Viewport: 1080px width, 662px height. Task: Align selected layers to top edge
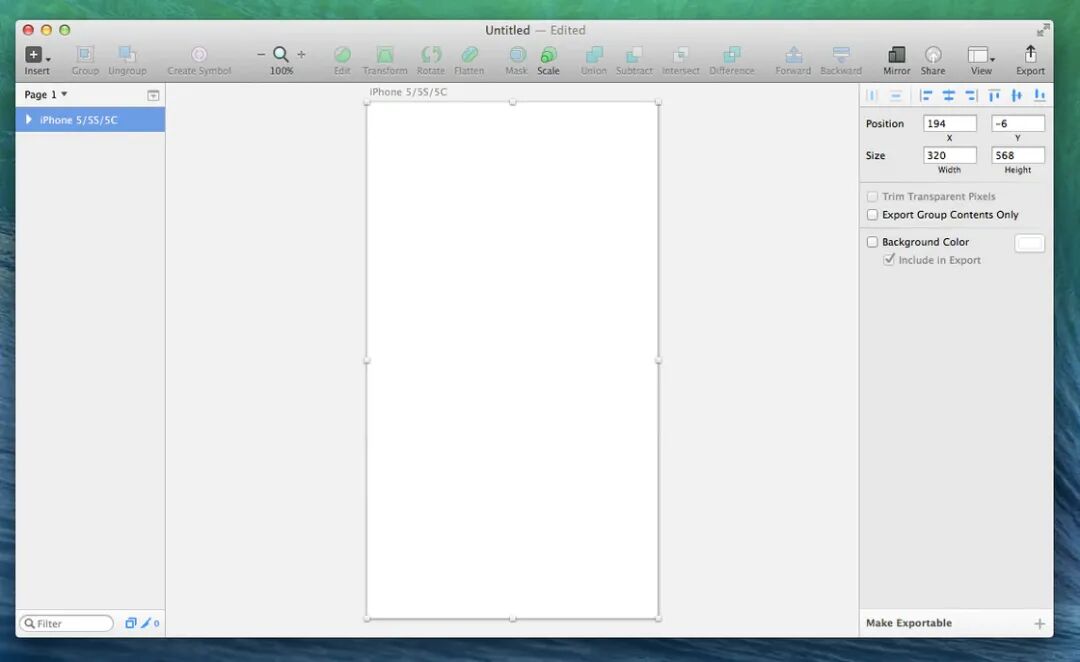click(x=994, y=96)
